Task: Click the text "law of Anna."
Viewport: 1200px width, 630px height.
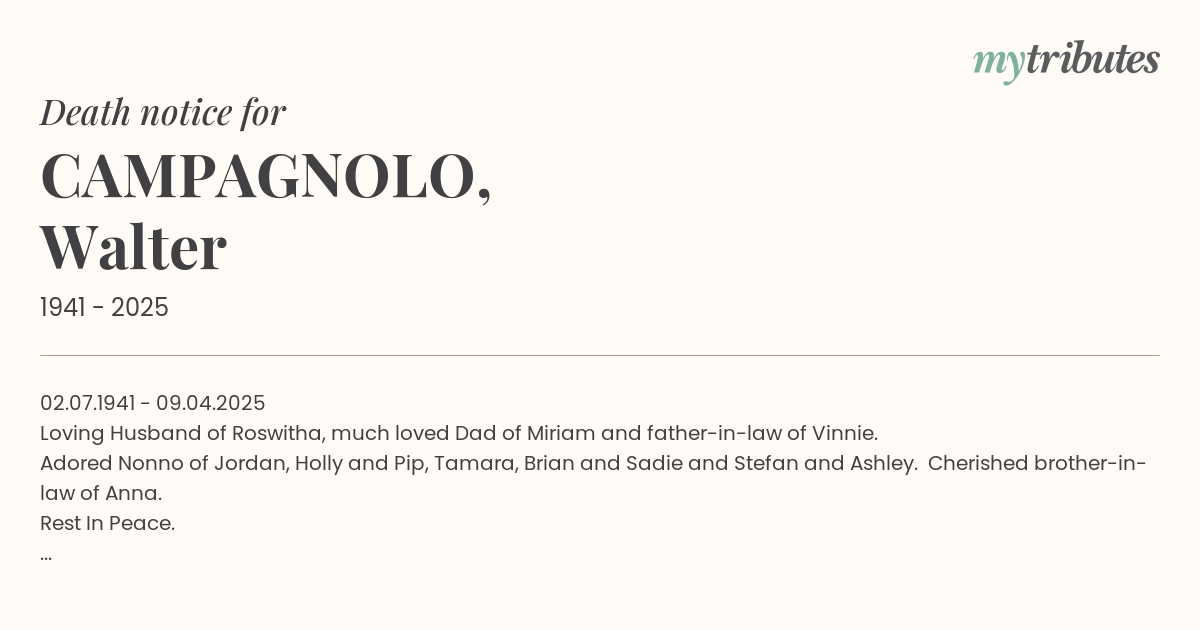Action: 101,493
